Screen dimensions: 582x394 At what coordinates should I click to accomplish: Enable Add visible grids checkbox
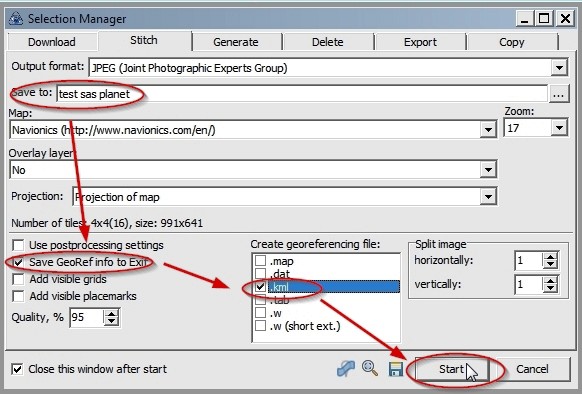[x=18, y=279]
